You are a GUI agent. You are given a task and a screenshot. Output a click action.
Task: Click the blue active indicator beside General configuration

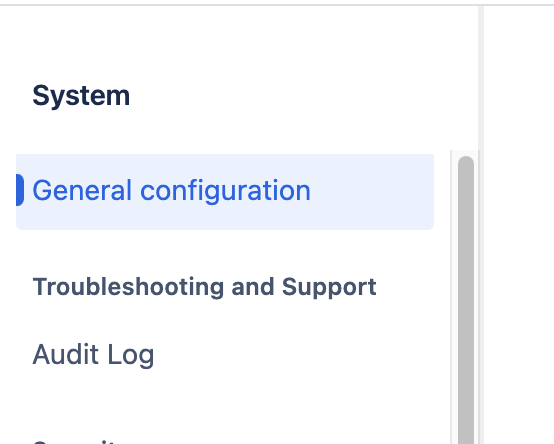point(20,190)
